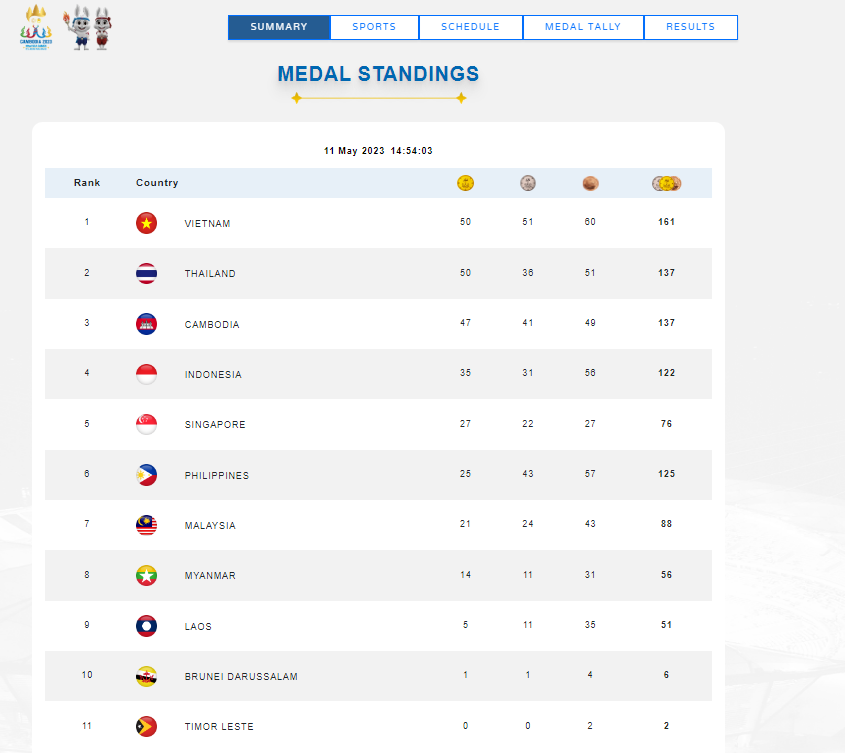Select the Summary tab
The width and height of the screenshot is (845, 753).
279,27
